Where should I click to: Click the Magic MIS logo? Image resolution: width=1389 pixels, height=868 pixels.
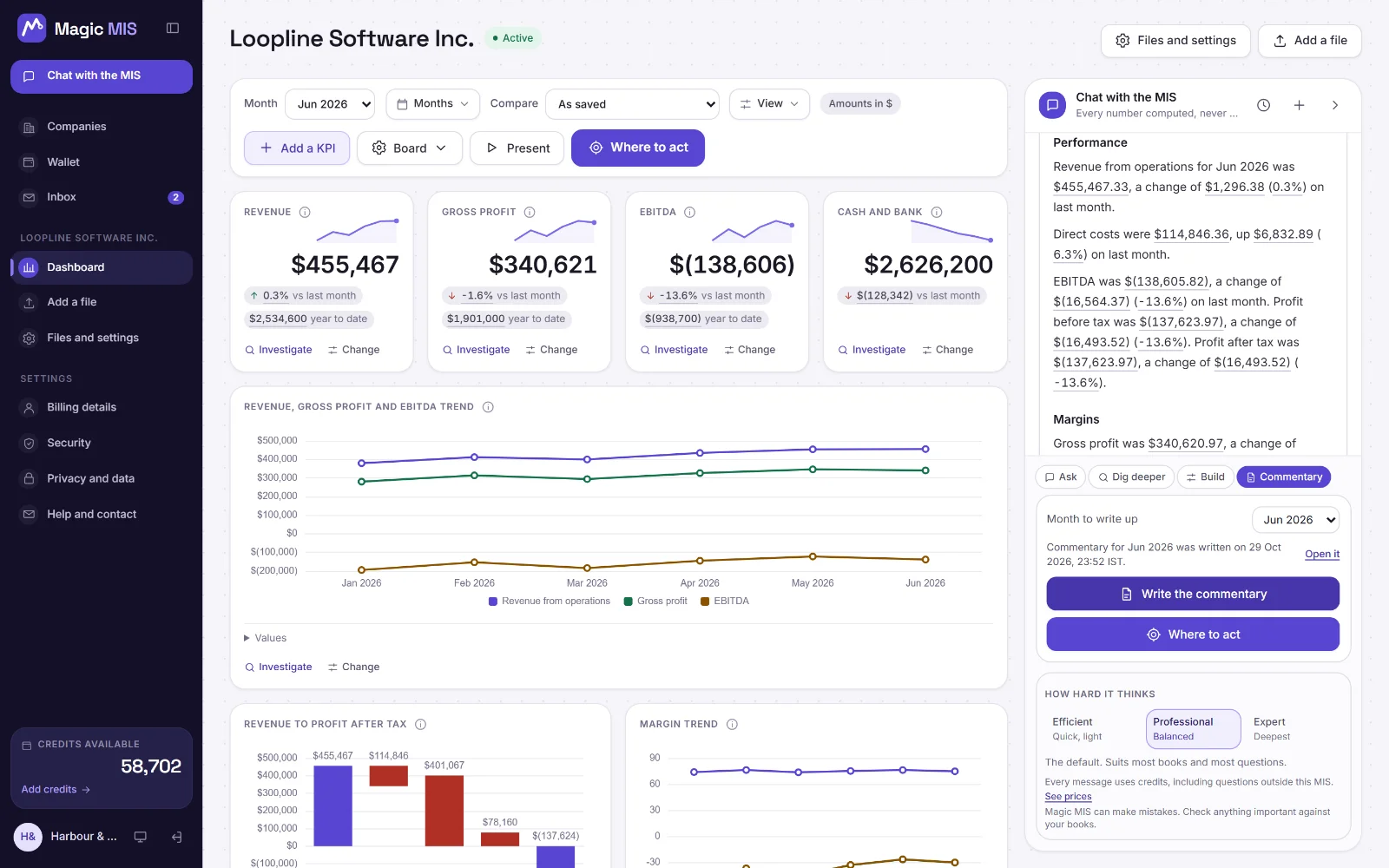coord(77,29)
